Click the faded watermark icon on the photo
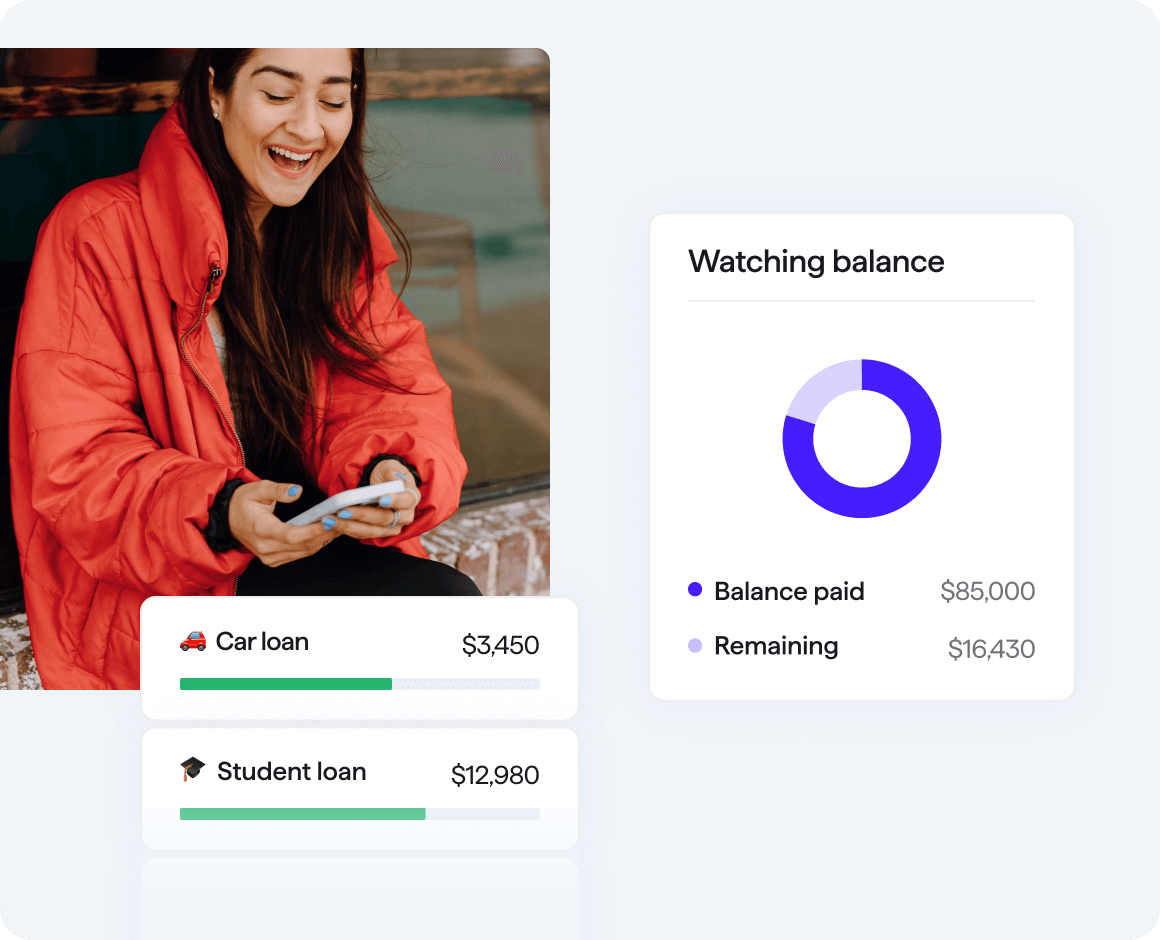The image size is (1160, 940). pyautogui.click(x=505, y=160)
